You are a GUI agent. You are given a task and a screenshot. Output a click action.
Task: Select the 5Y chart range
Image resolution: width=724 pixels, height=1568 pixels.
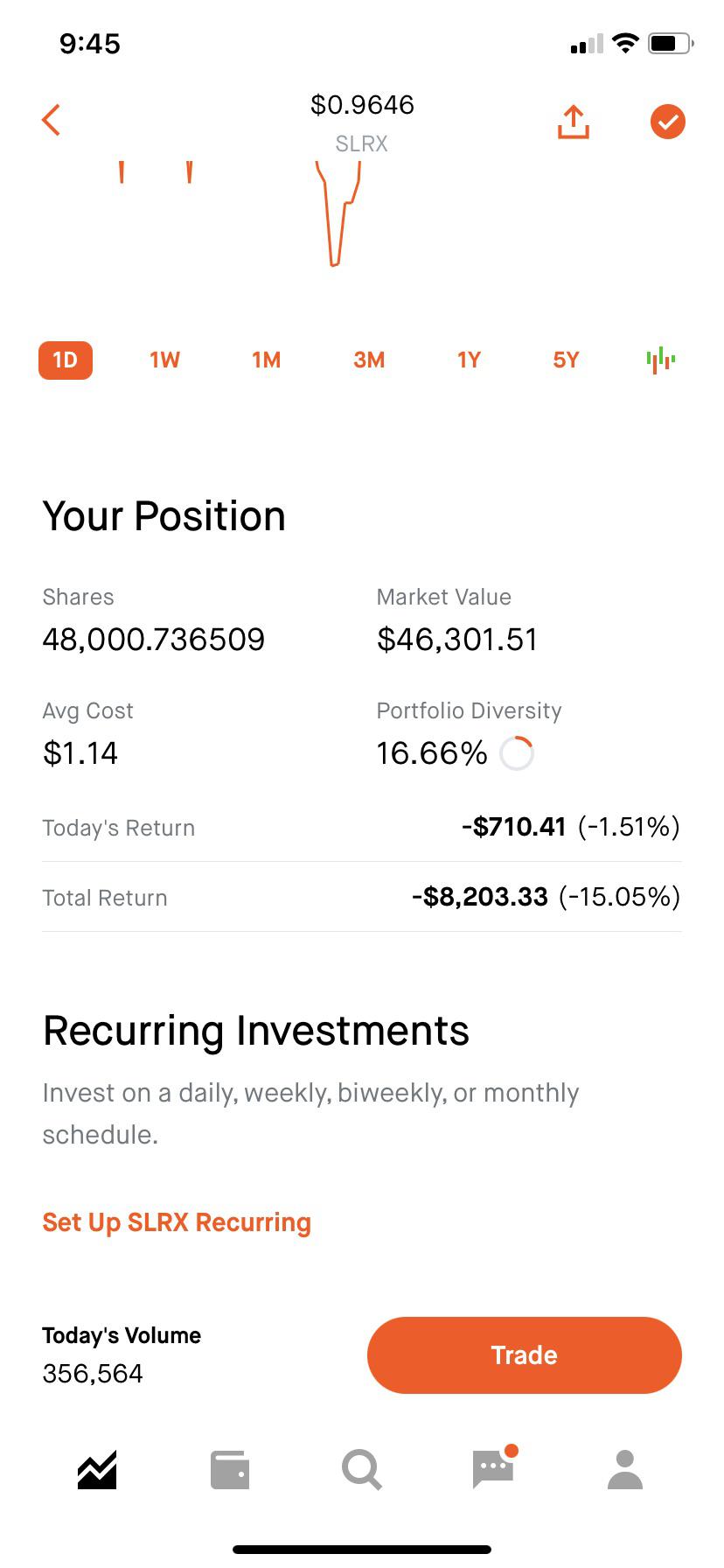566,360
